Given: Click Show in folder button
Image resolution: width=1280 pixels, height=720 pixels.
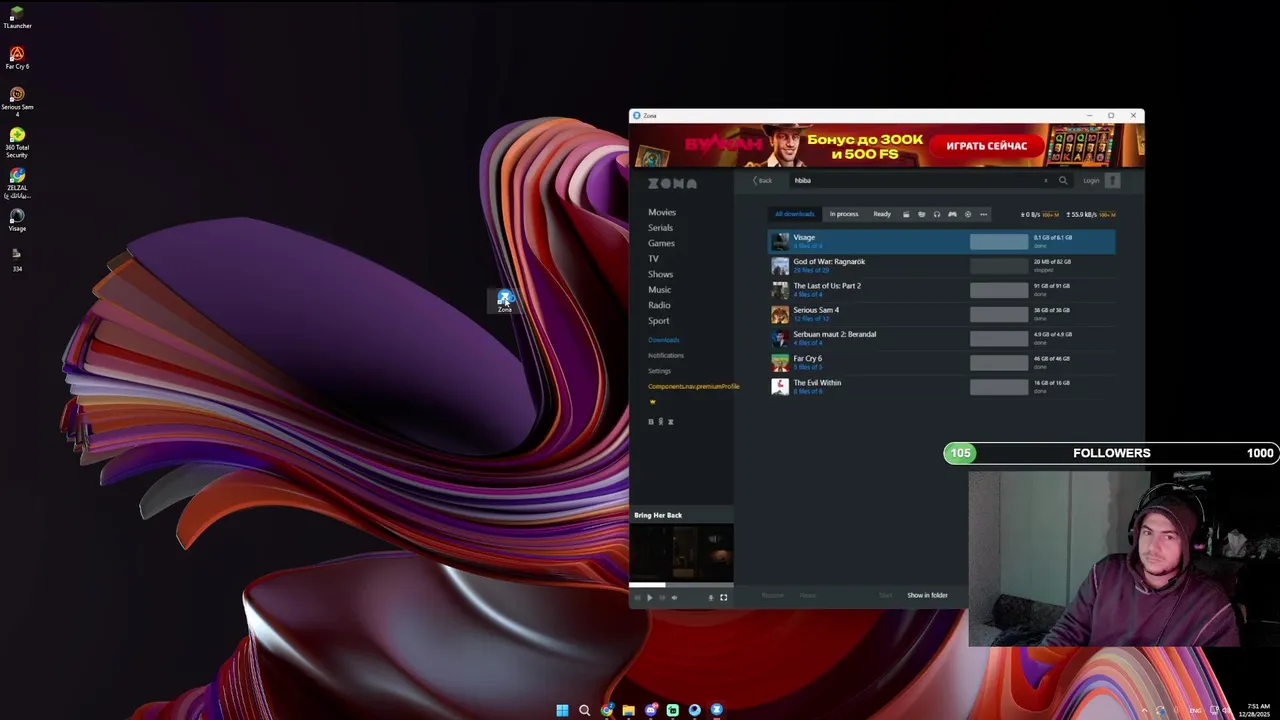Looking at the screenshot, I should coord(927,595).
